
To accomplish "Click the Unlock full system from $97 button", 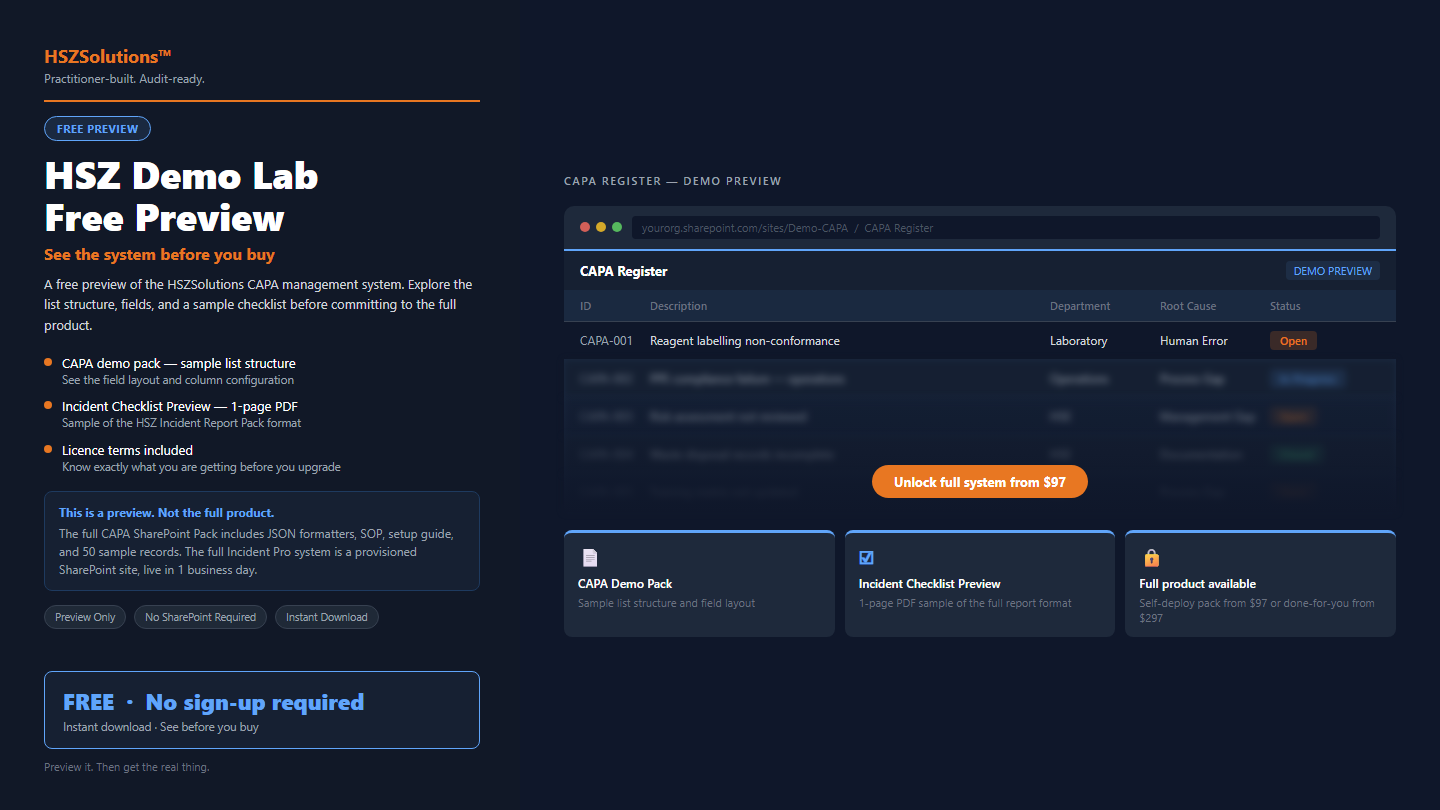I will 980,482.
